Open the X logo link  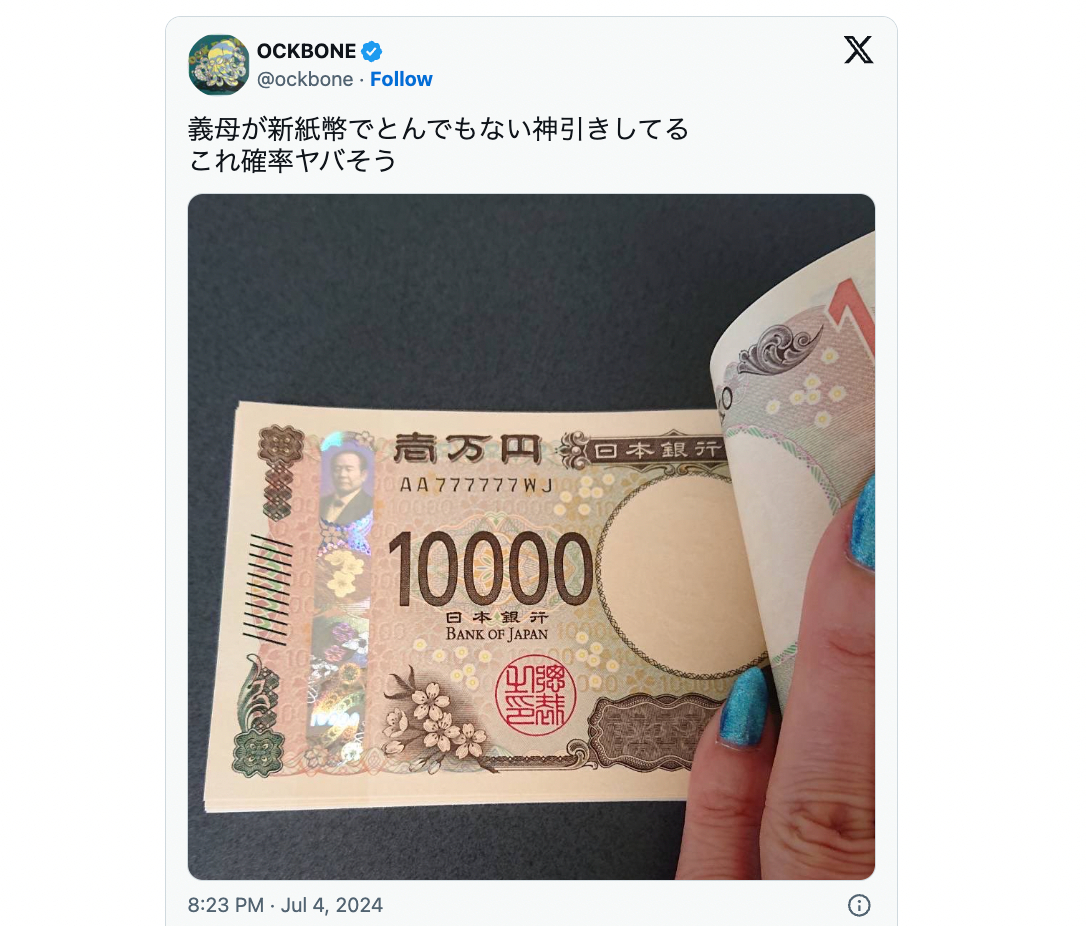pyautogui.click(x=858, y=50)
